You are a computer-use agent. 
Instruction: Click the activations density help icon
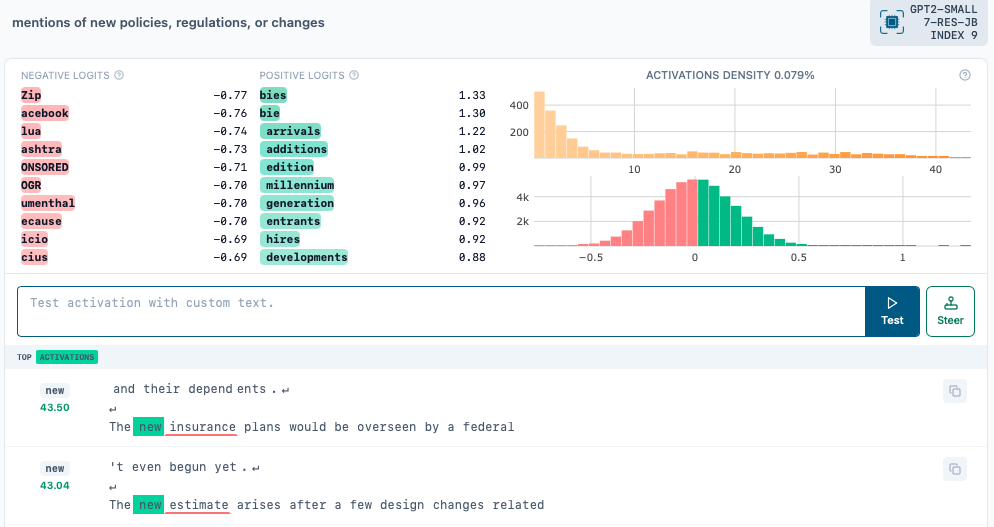(965, 75)
